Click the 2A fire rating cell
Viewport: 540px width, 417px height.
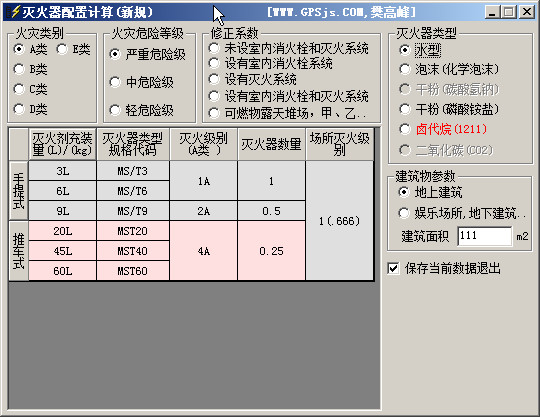click(x=204, y=211)
